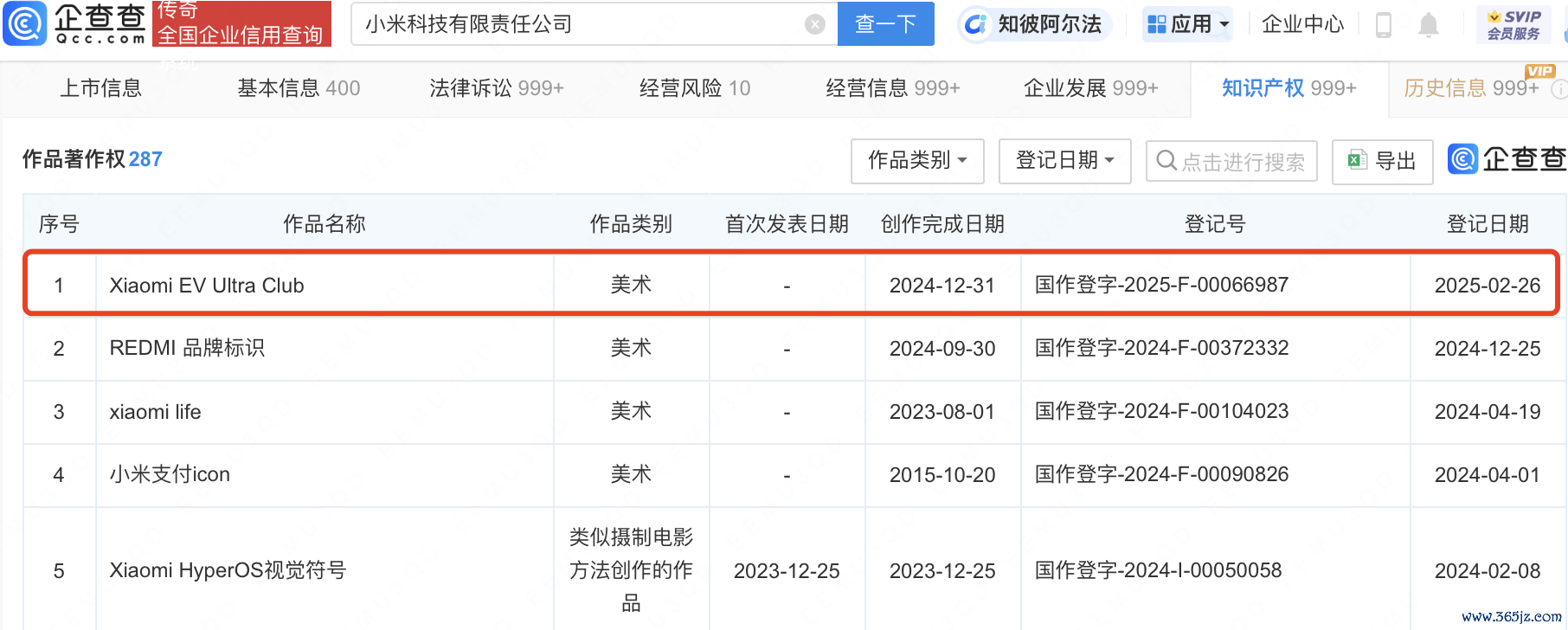Select REDMI 品牌标识 work name
The width and height of the screenshot is (1568, 630).
click(187, 348)
